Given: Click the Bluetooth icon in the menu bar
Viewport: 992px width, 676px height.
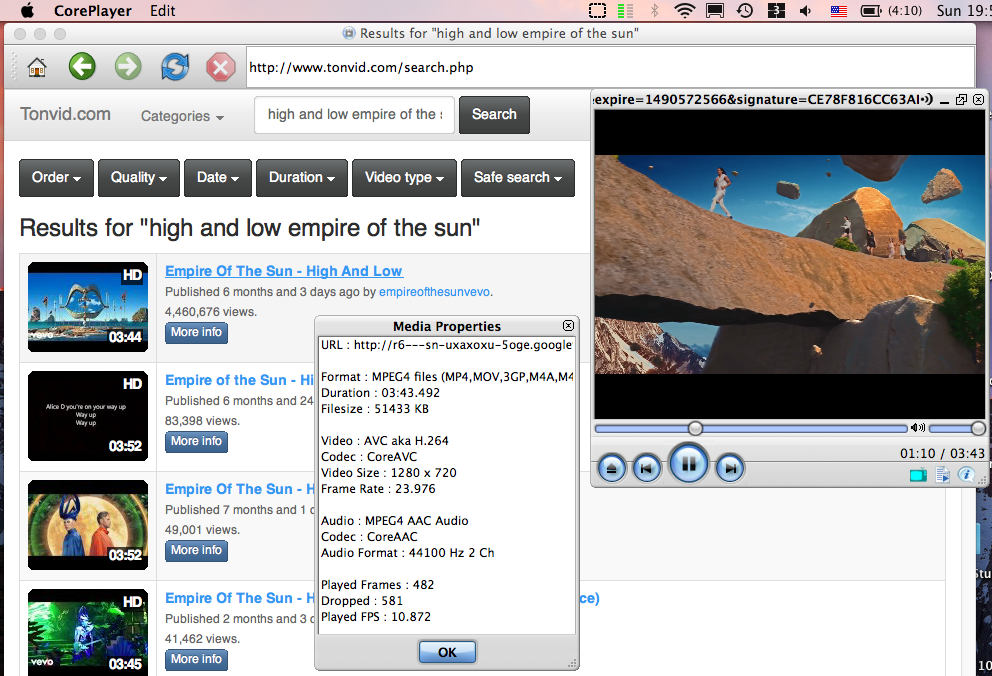Looking at the screenshot, I should (x=655, y=11).
